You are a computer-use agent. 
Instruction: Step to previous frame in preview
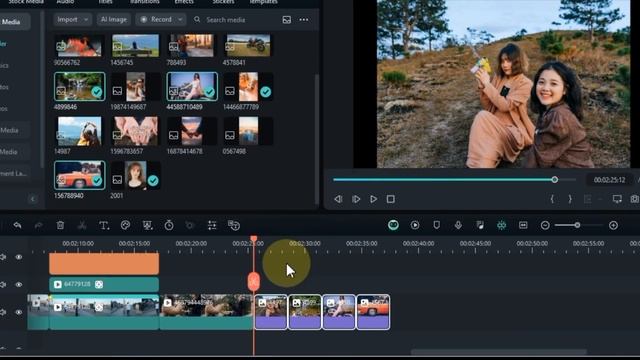[338, 199]
